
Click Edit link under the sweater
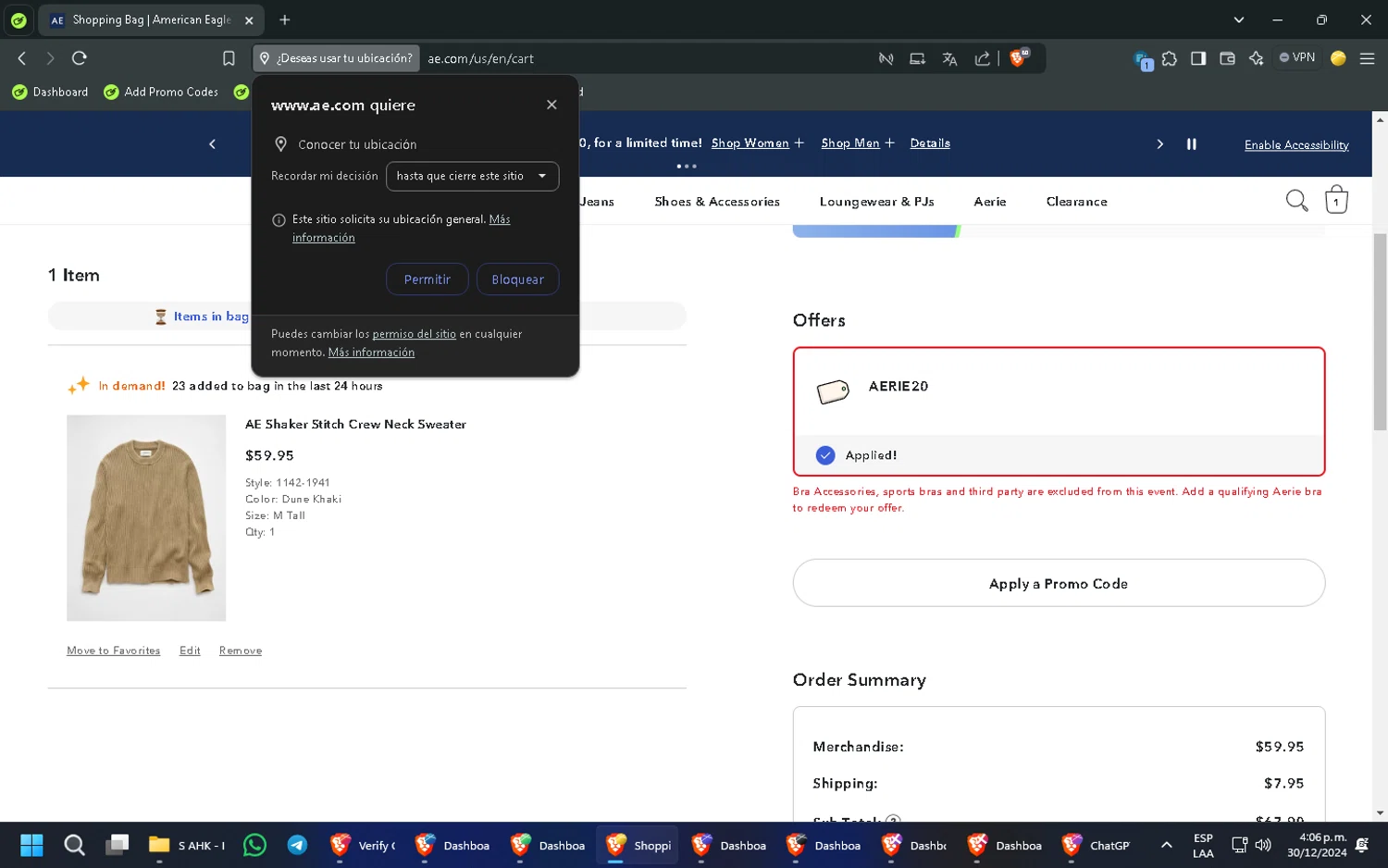point(190,651)
